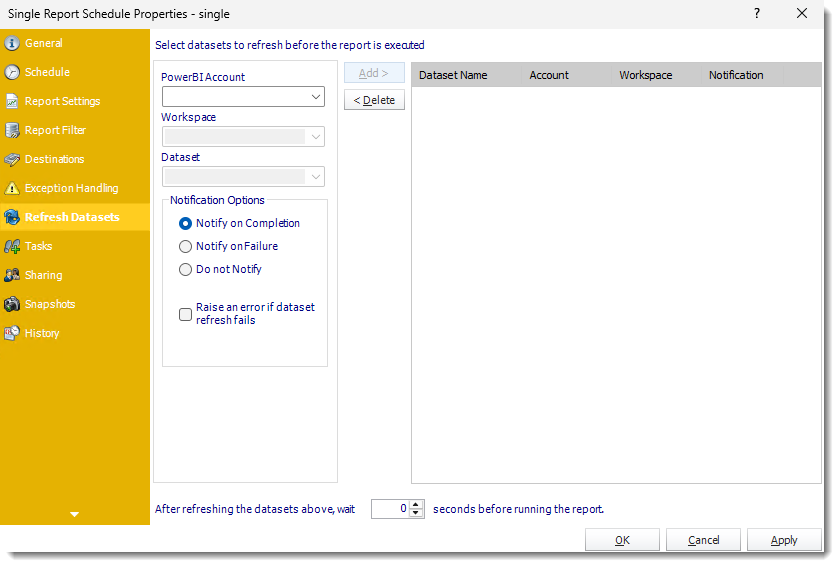Increase wait seconds with spinner up arrow
This screenshot has height=567, width=839.
tap(417, 504)
